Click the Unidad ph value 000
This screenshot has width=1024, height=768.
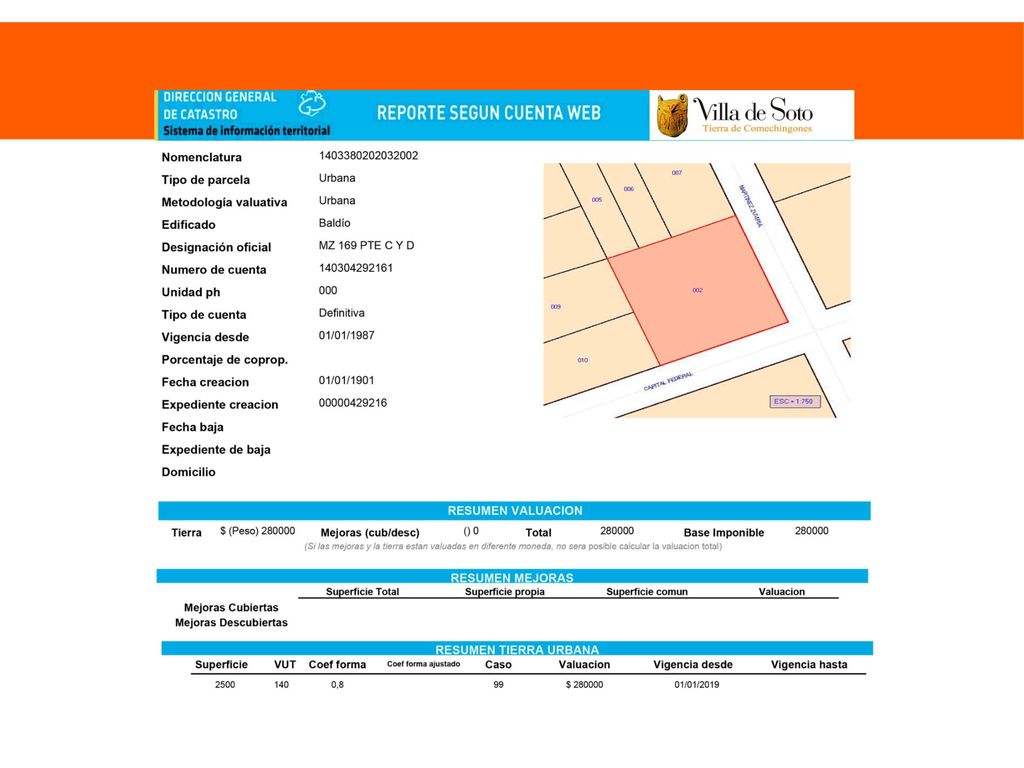pyautogui.click(x=328, y=290)
